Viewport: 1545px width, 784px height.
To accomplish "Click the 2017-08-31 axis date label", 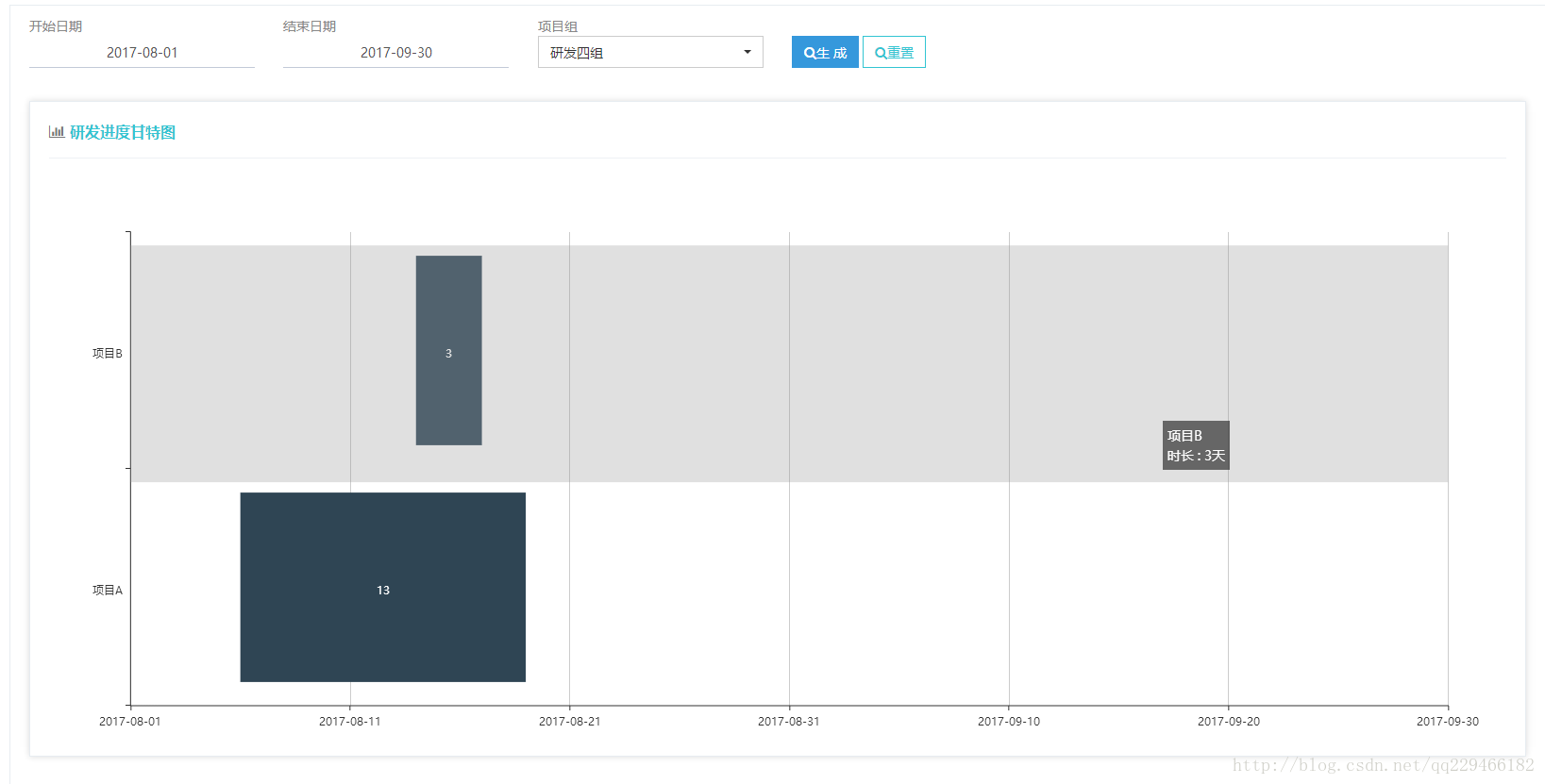I will click(789, 721).
